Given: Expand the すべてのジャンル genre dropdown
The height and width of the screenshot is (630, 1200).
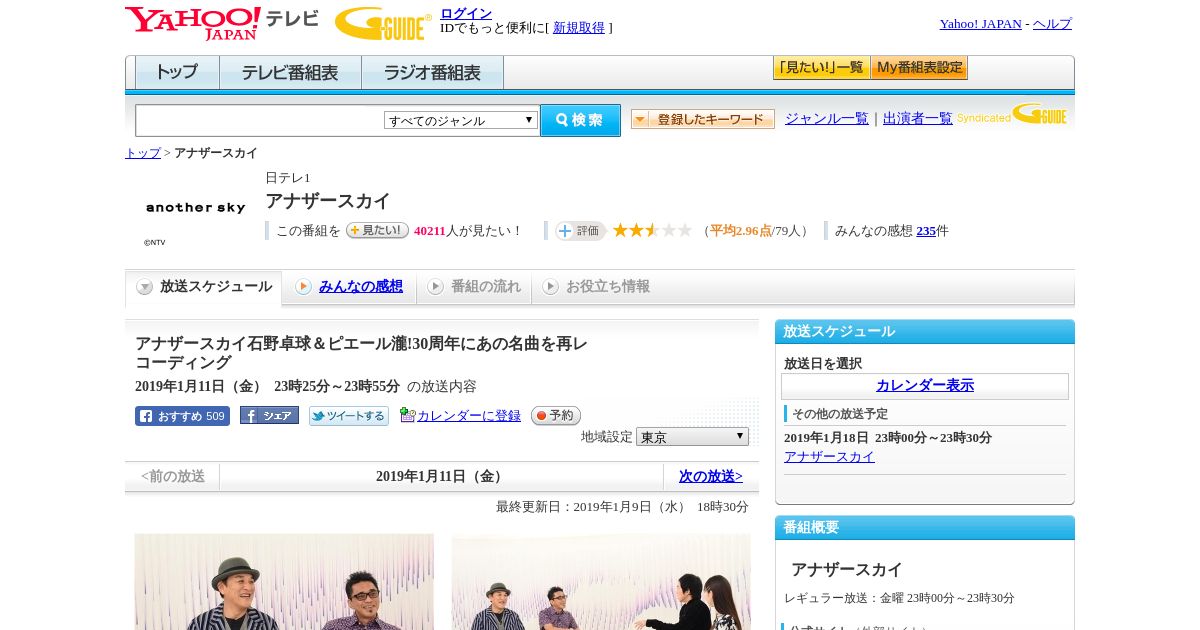Looking at the screenshot, I should (x=461, y=120).
